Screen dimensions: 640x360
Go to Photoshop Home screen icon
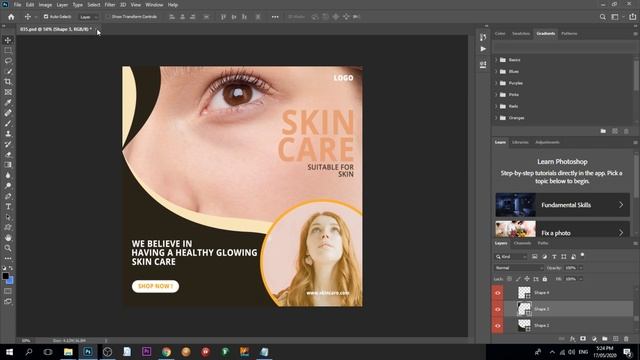pyautogui.click(x=11, y=17)
